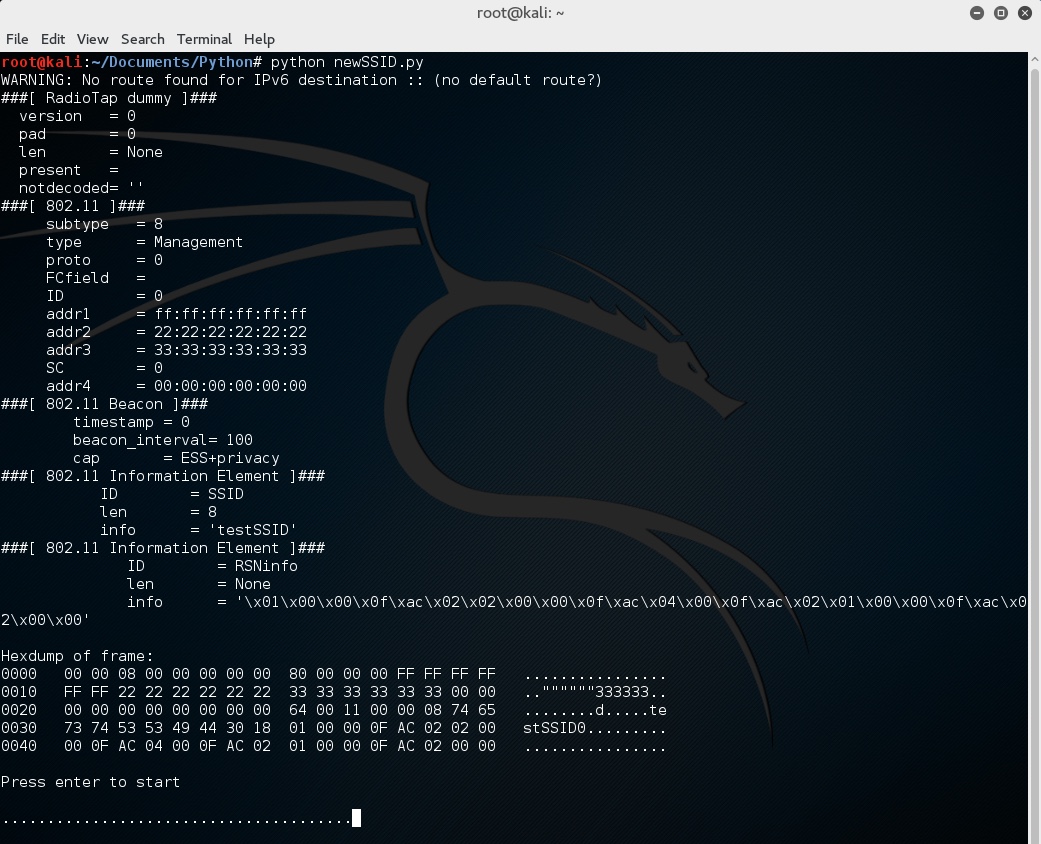This screenshot has width=1041, height=844.
Task: Click the '802.11 Beacon' header line
Action: pos(104,404)
